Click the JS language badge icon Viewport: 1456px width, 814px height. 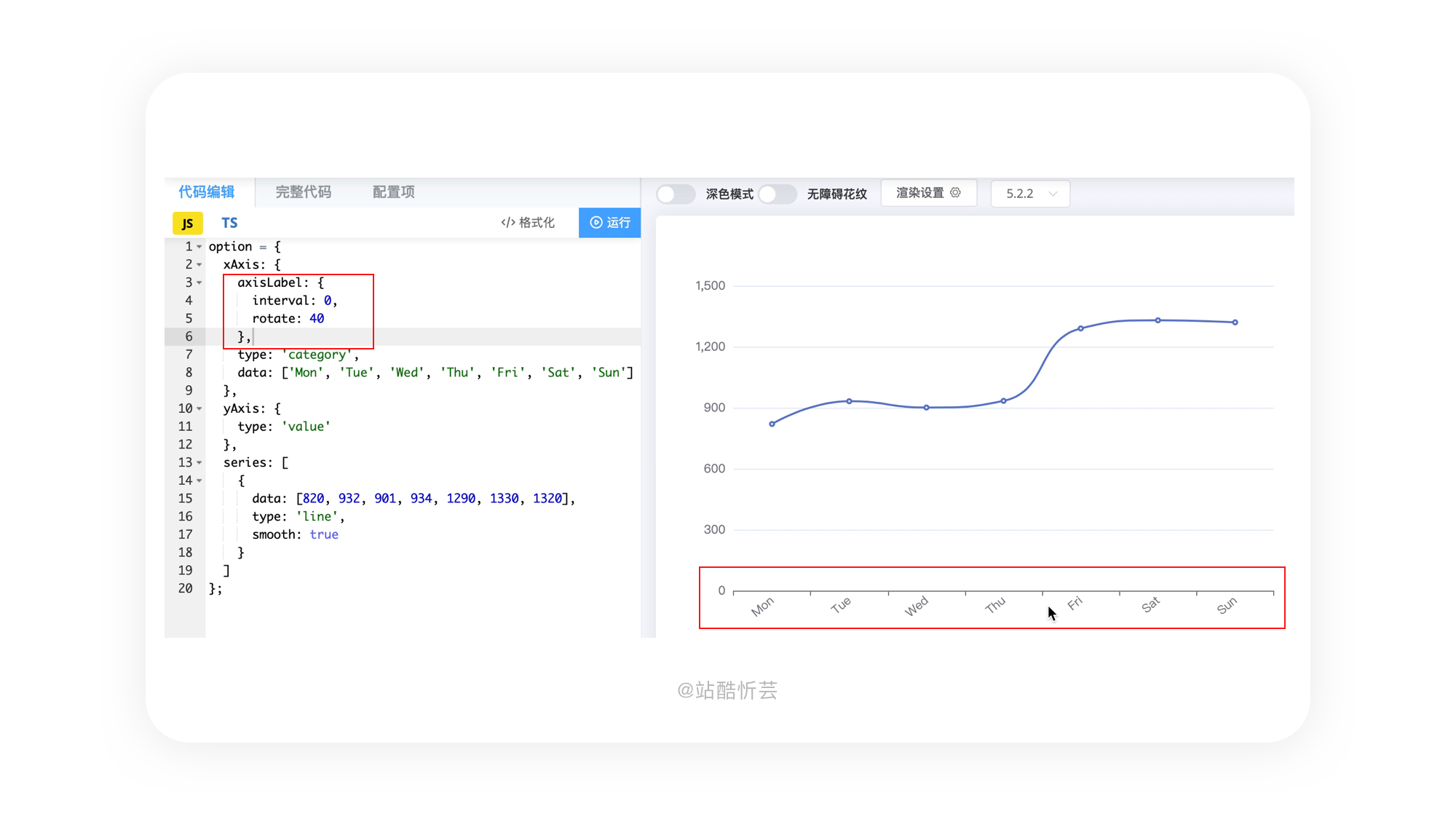pyautogui.click(x=187, y=224)
